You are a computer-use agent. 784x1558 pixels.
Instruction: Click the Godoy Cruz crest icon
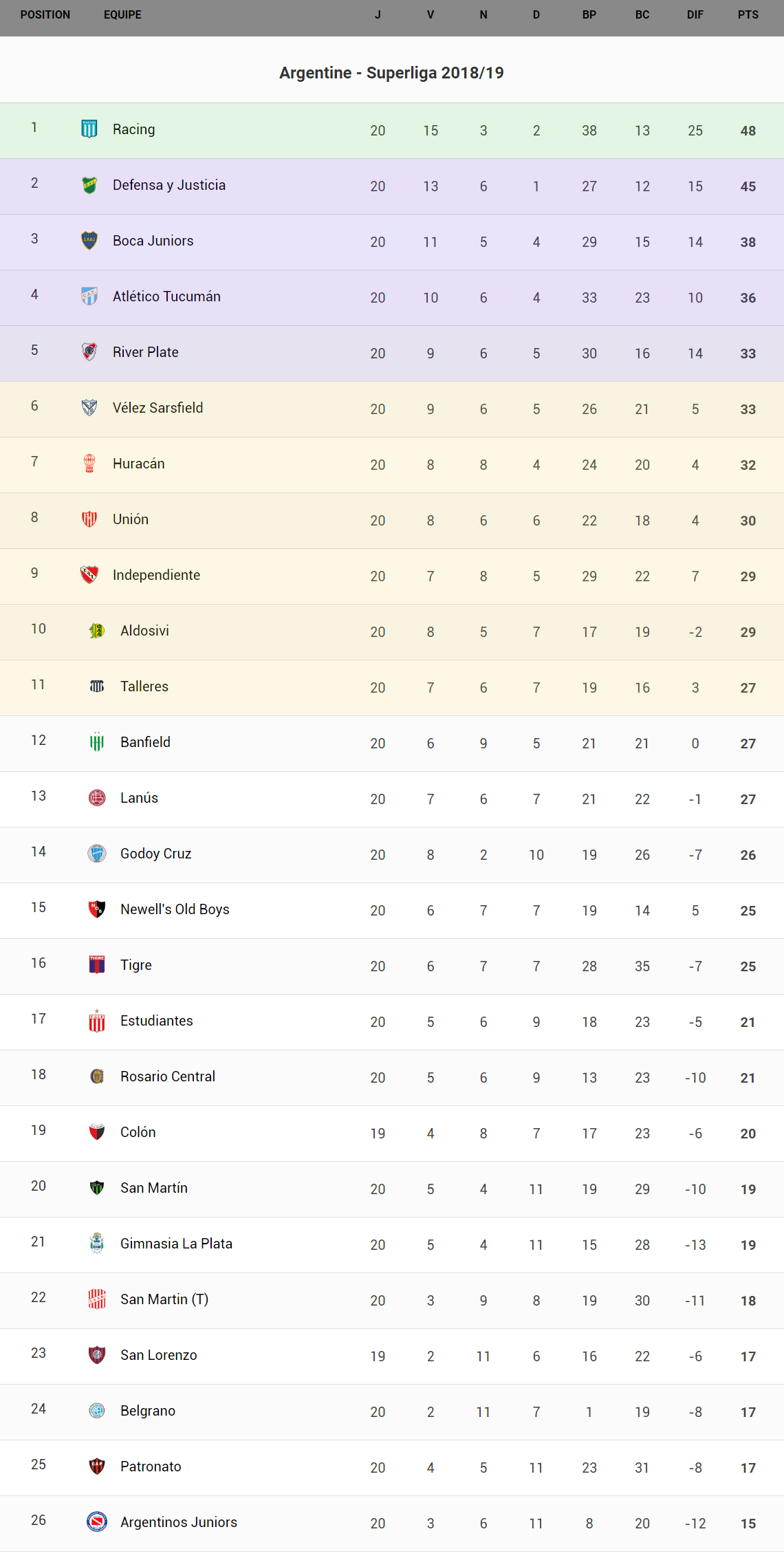97,853
